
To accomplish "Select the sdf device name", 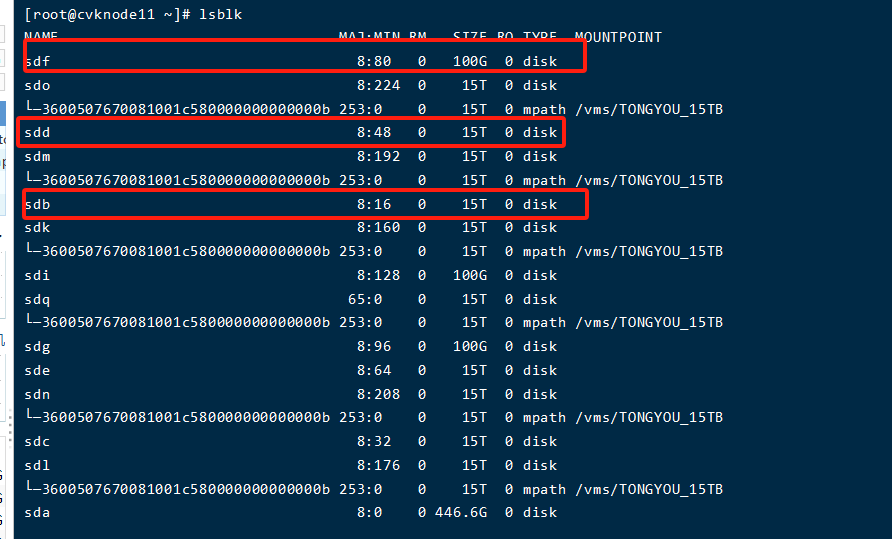I will coord(38,61).
